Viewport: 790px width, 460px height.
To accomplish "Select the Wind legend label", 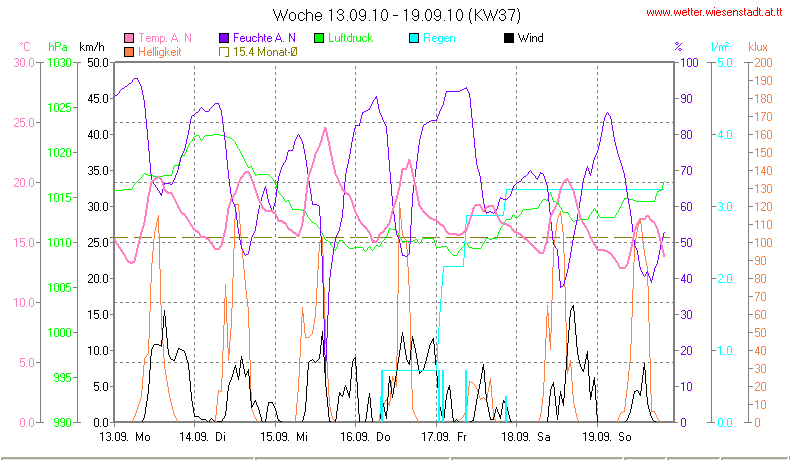I will click(x=531, y=38).
